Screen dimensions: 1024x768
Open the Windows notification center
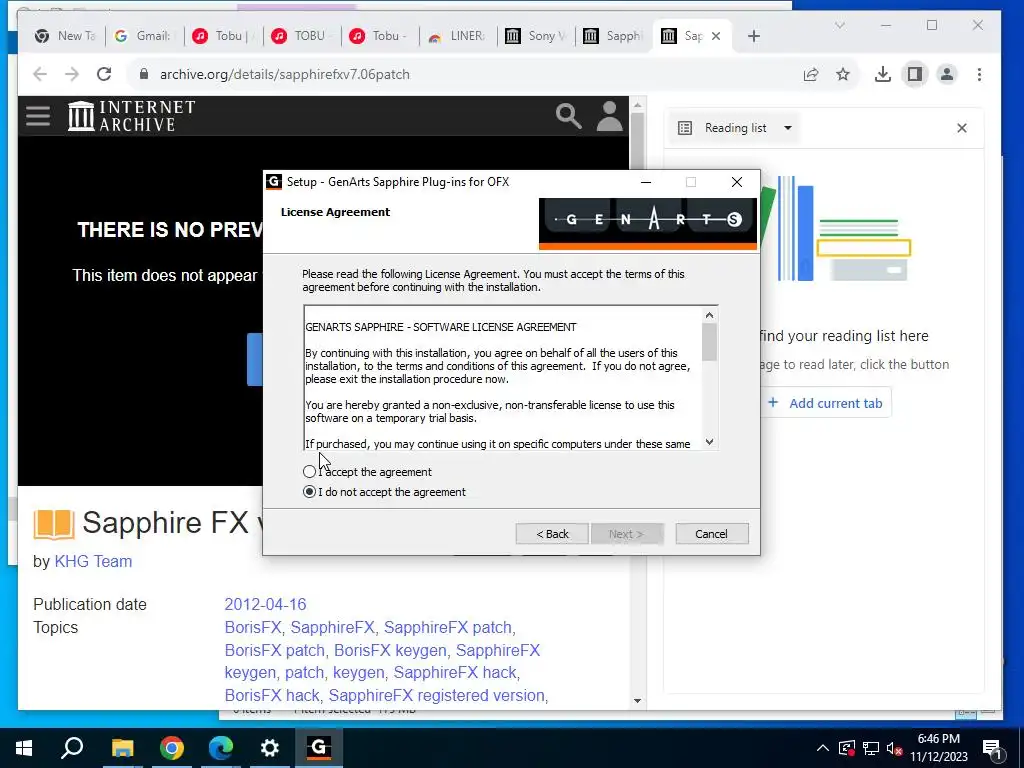992,748
